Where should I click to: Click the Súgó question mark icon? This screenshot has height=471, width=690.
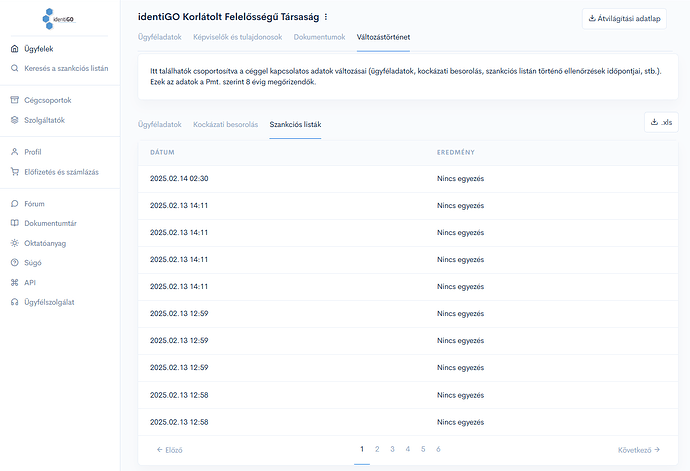pos(15,262)
